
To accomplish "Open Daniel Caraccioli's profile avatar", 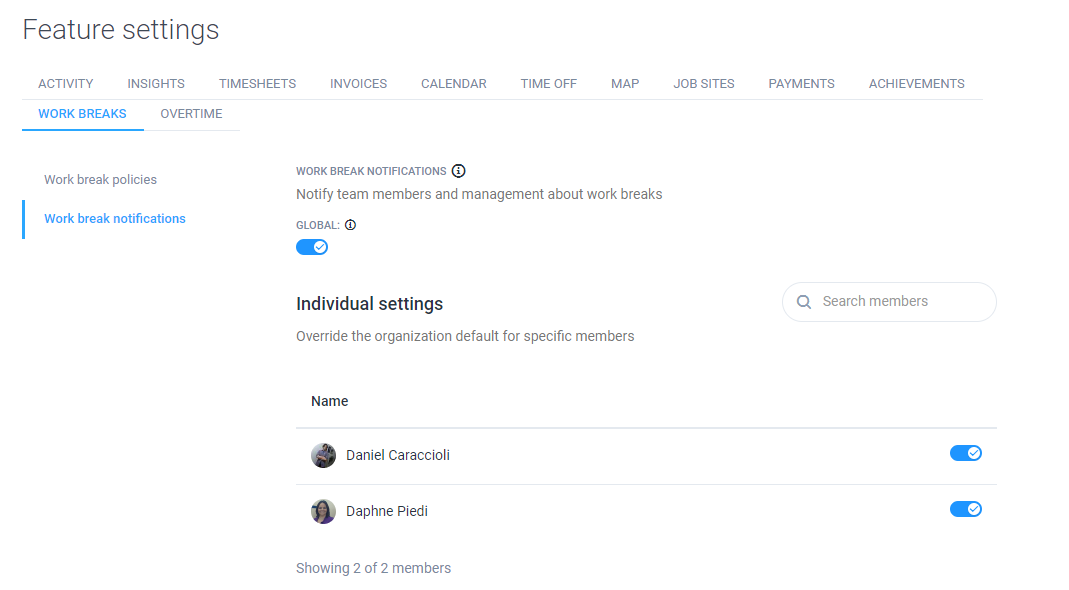I will click(x=323, y=455).
